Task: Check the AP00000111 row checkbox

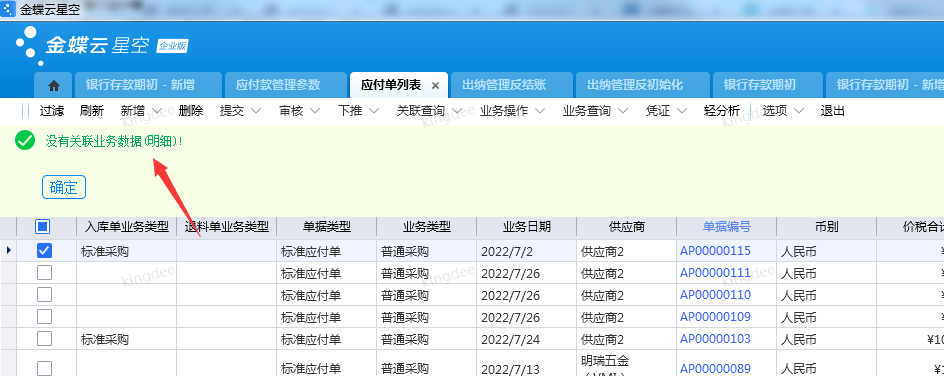Action: point(45,273)
